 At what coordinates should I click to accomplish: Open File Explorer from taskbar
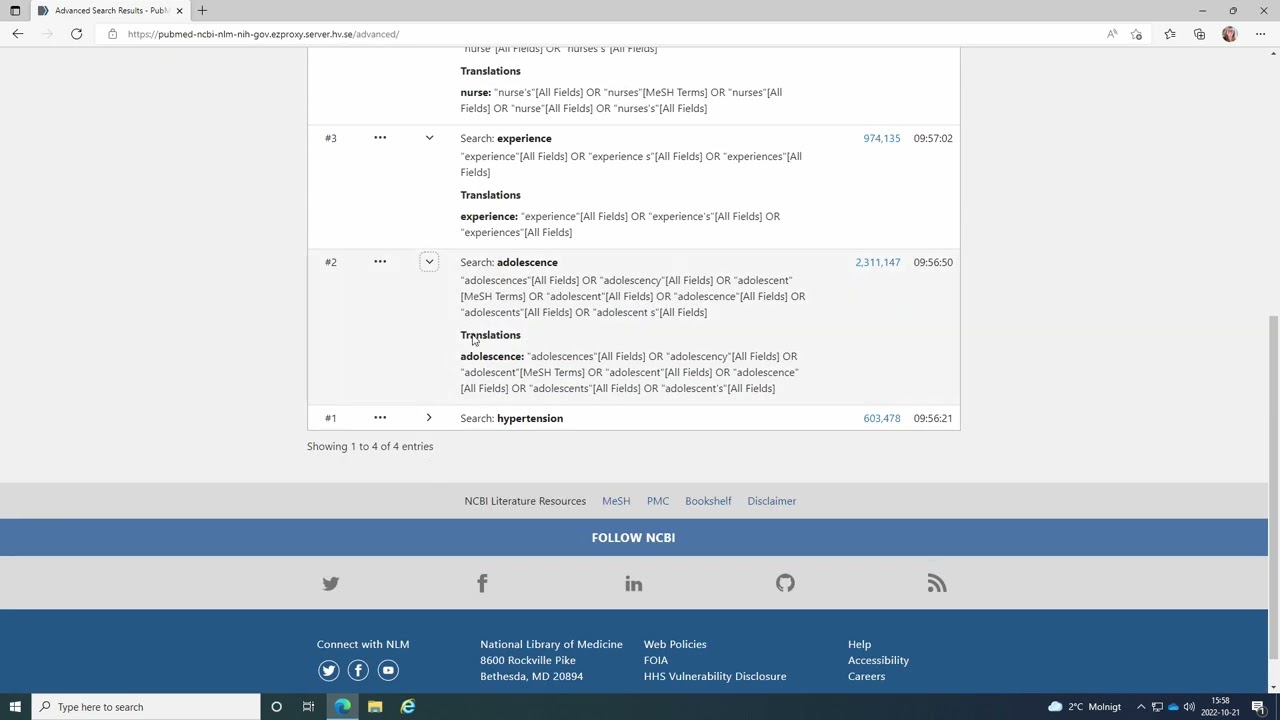[375, 707]
